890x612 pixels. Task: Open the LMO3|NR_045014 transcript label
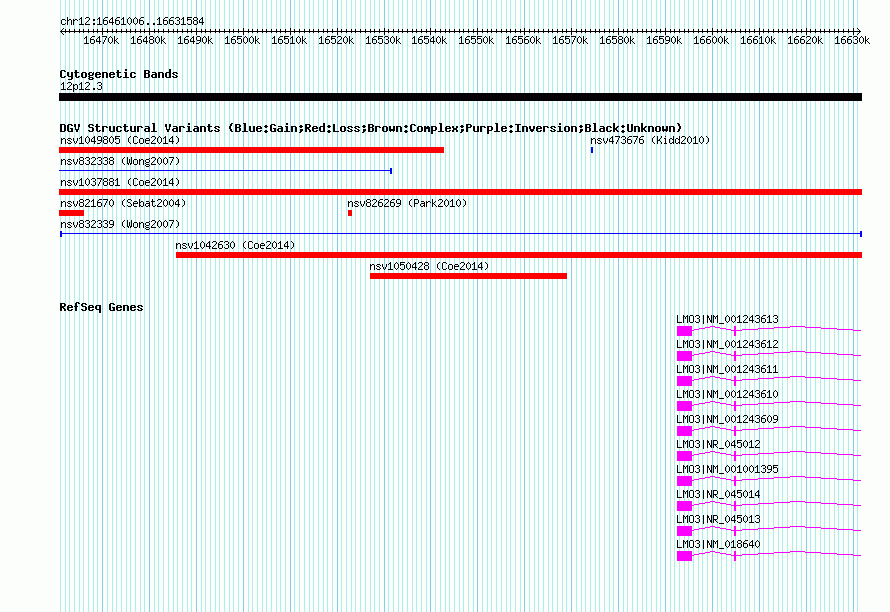pyautogui.click(x=718, y=494)
